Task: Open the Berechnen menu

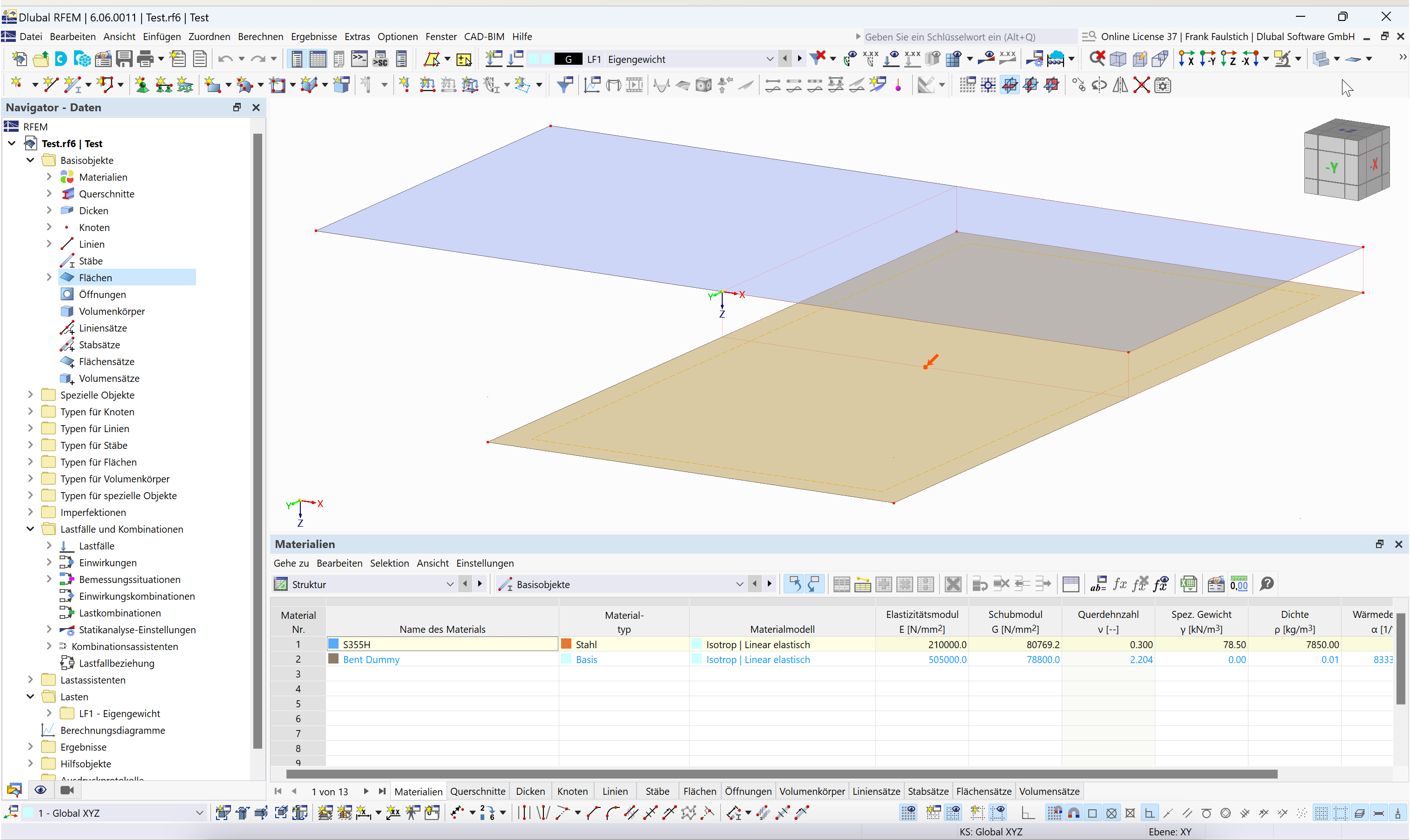Action: pyautogui.click(x=260, y=36)
